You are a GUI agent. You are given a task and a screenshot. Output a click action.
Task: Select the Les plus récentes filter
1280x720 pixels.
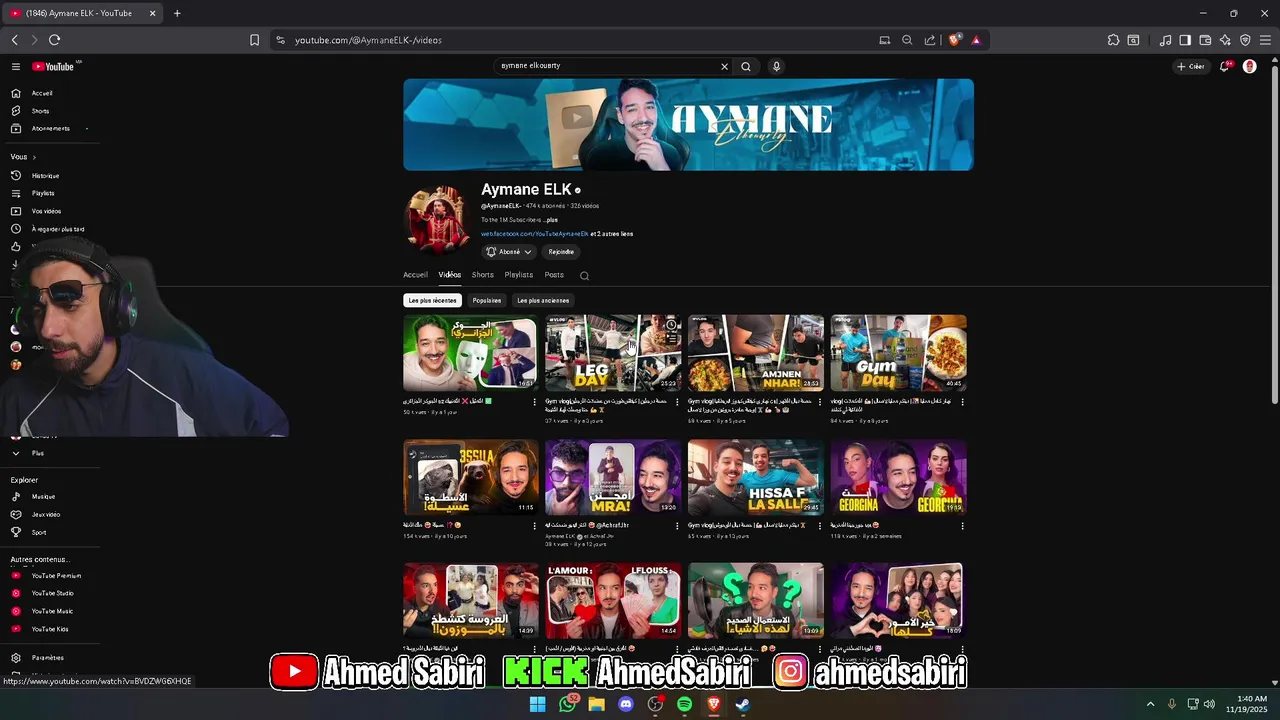(432, 300)
